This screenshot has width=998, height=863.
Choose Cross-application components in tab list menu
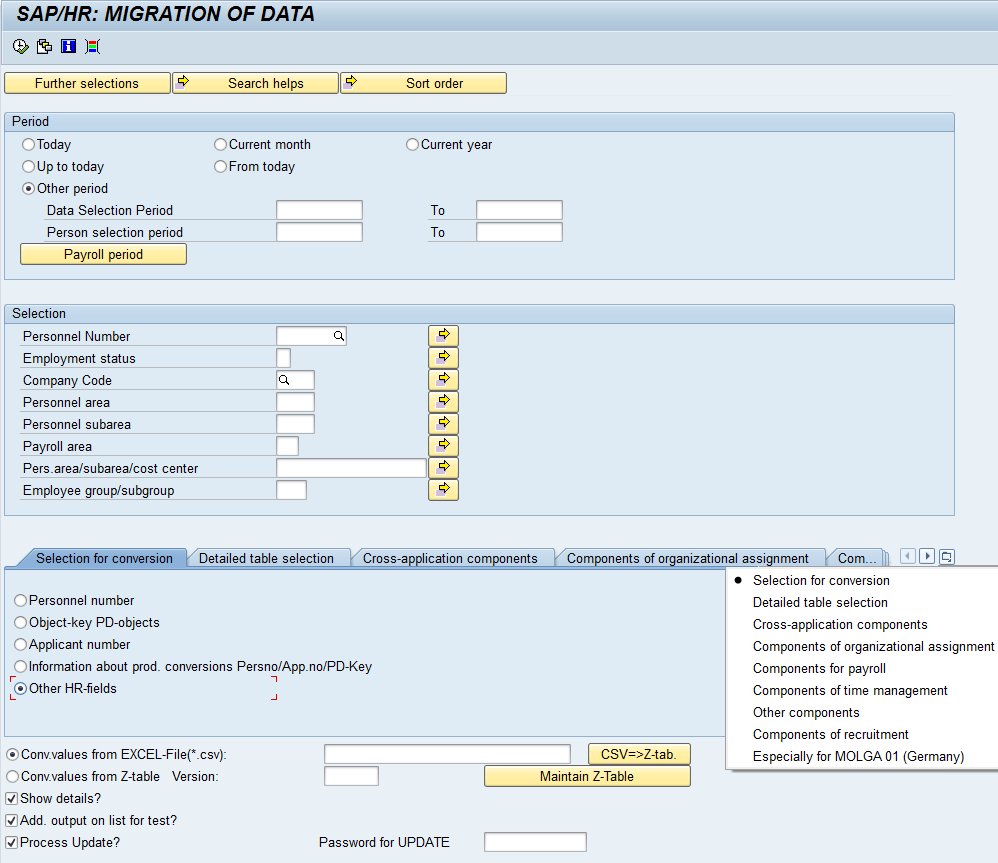click(840, 624)
